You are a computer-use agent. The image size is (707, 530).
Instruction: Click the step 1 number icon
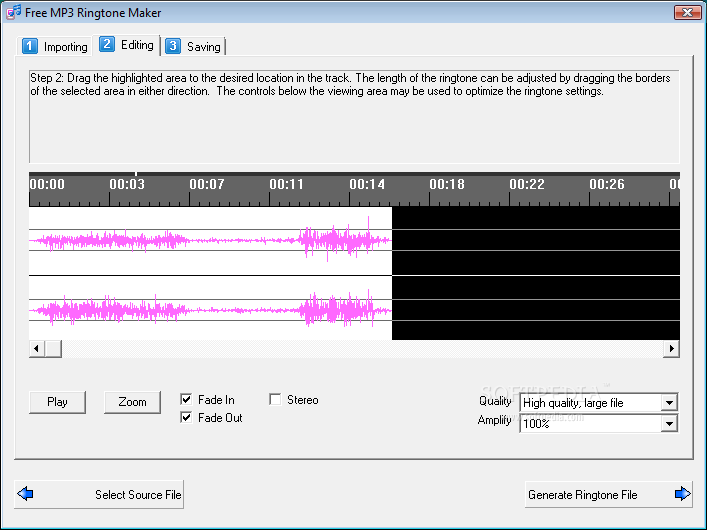tap(30, 46)
